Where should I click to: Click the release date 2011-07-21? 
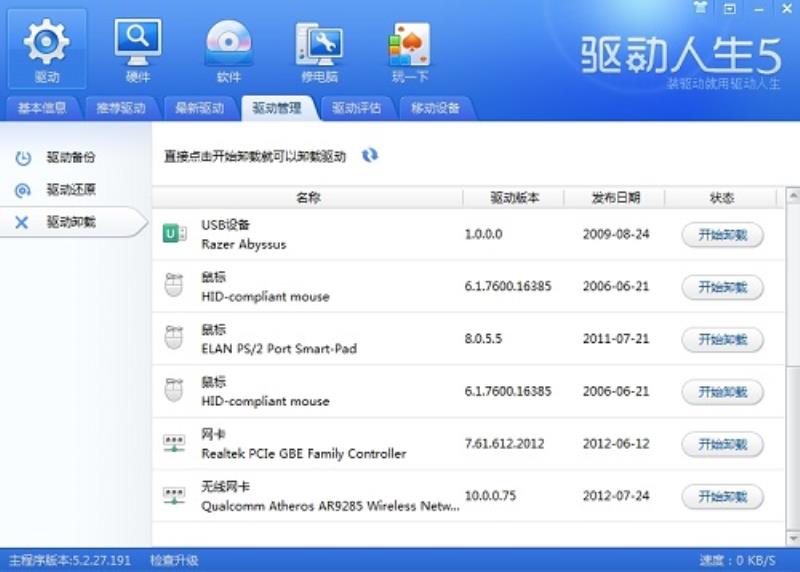click(616, 339)
